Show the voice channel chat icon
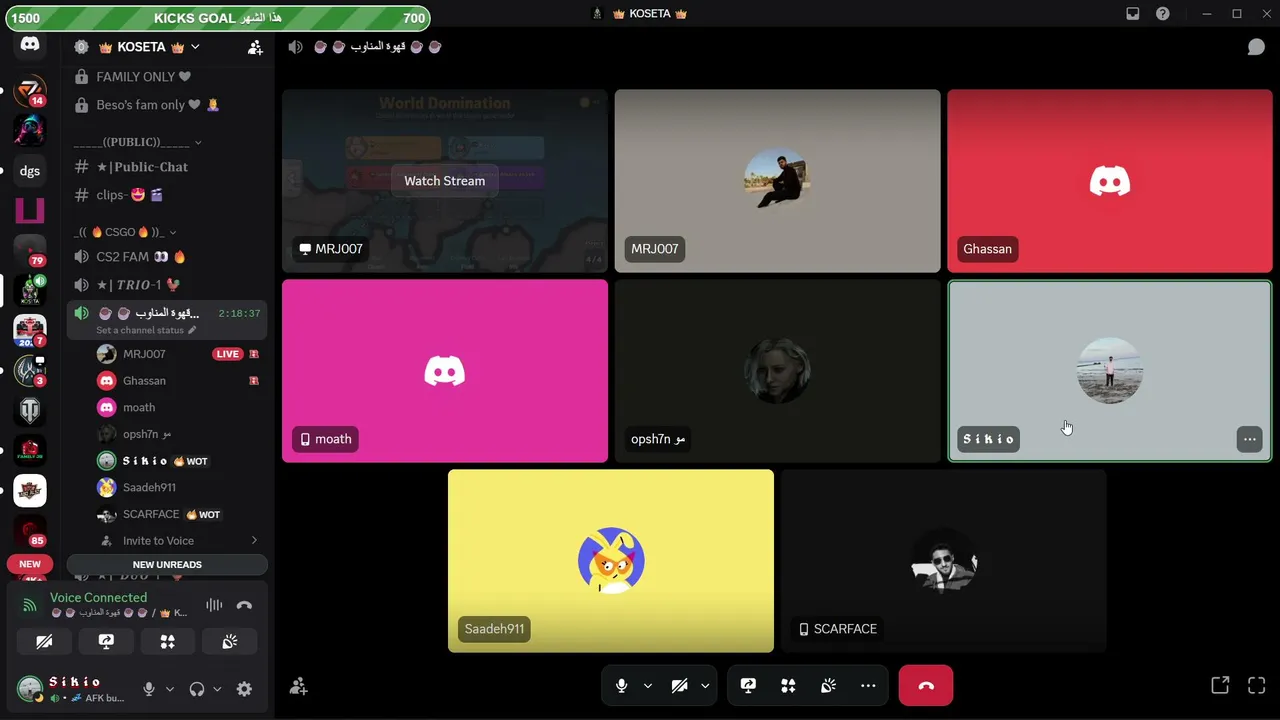Screen dimensions: 1280x720 coord(1256,47)
